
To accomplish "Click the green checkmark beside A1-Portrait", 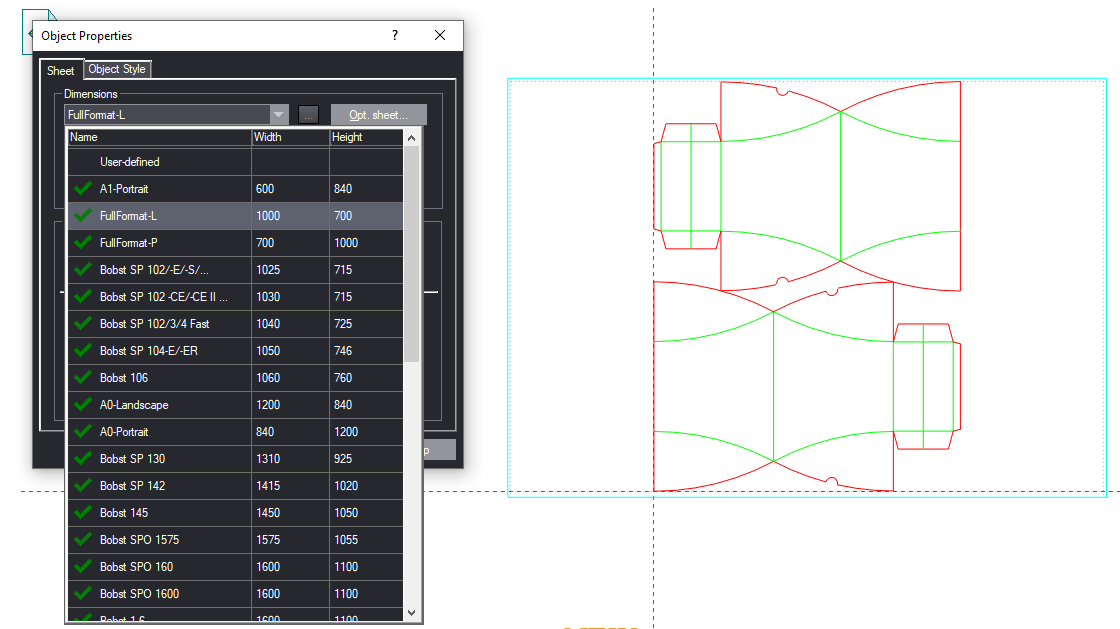I will pos(83,188).
